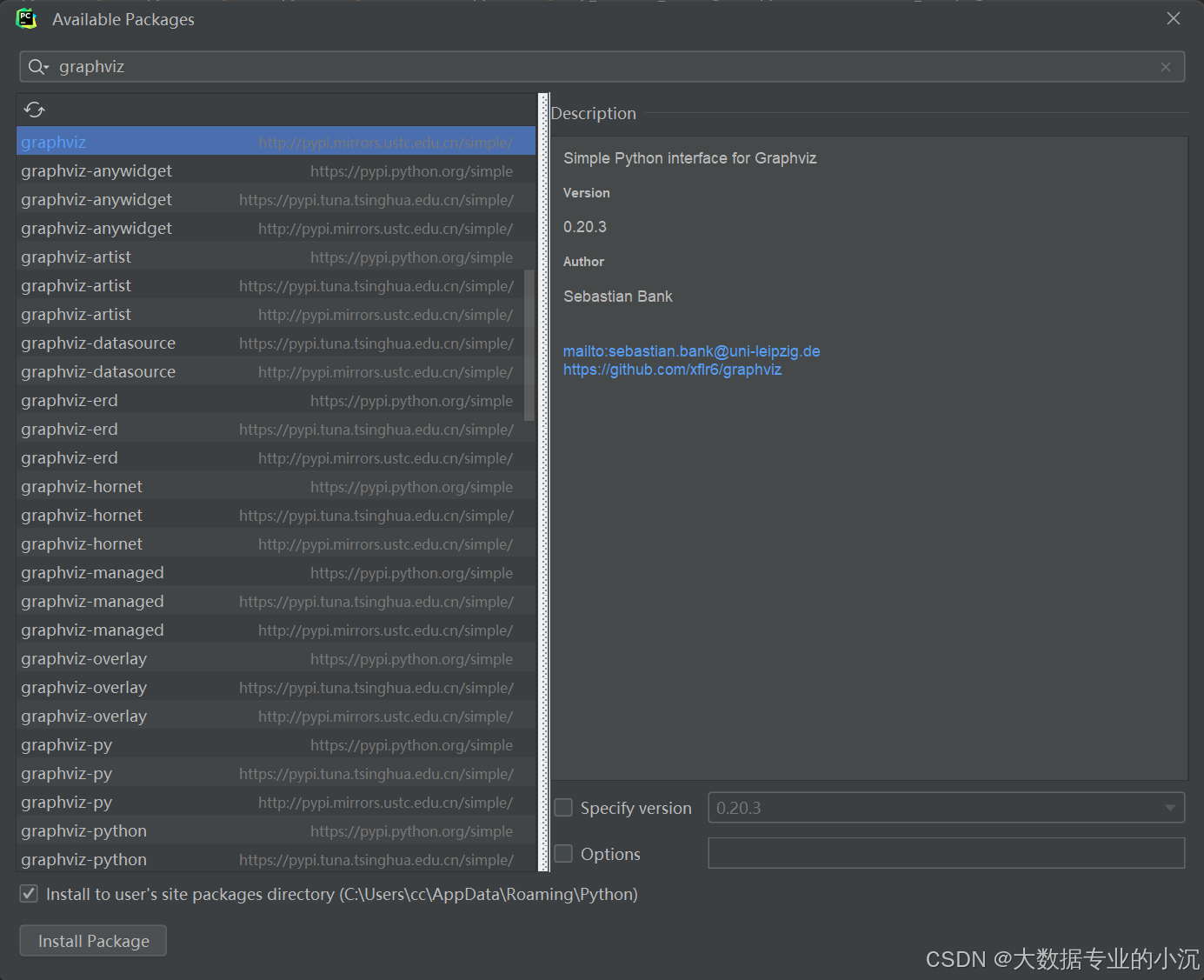Enable the Options checkbox
This screenshot has height=980, width=1204.
click(x=563, y=854)
